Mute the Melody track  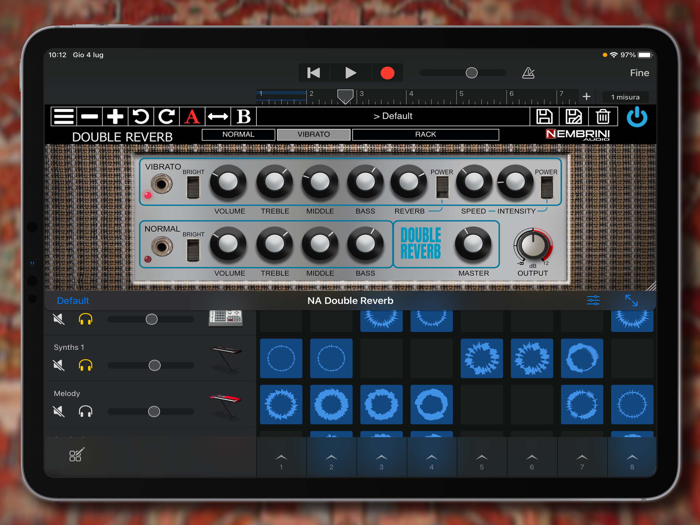58,411
